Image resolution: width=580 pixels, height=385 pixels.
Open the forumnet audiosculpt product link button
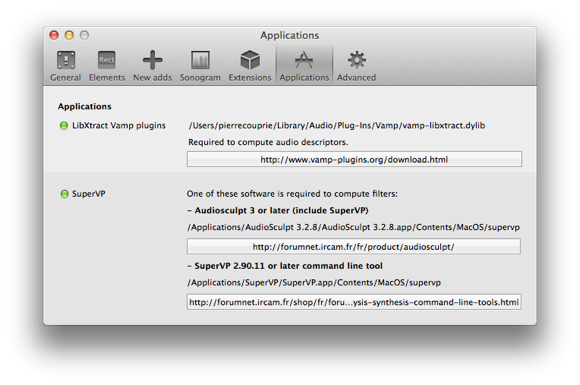[354, 247]
